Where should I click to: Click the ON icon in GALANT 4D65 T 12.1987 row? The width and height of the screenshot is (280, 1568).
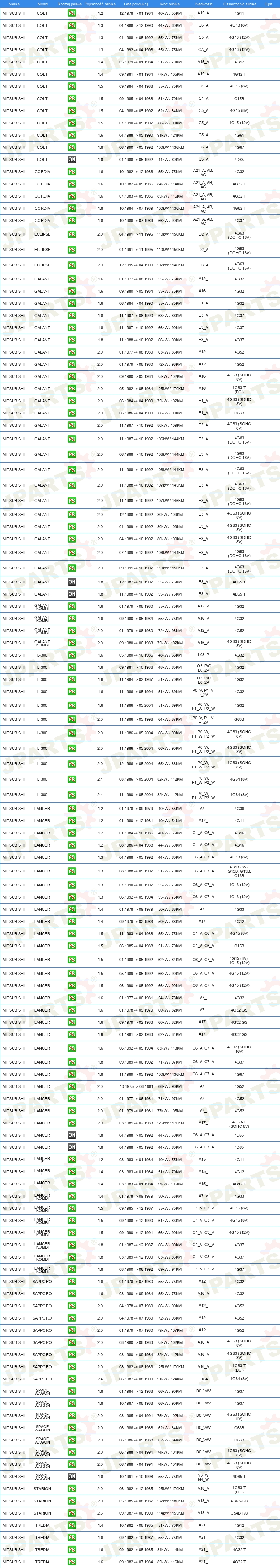(x=72, y=582)
